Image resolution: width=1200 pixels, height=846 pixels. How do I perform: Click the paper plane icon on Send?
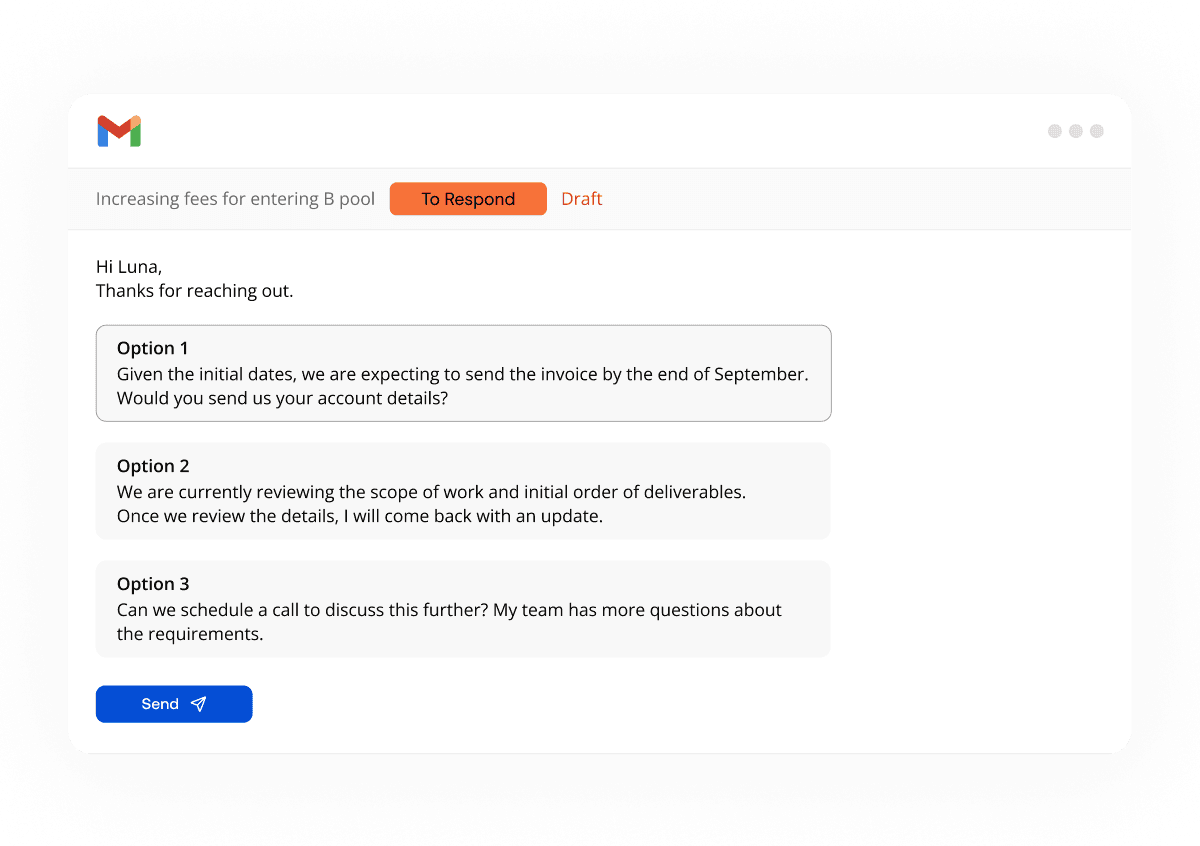[199, 704]
